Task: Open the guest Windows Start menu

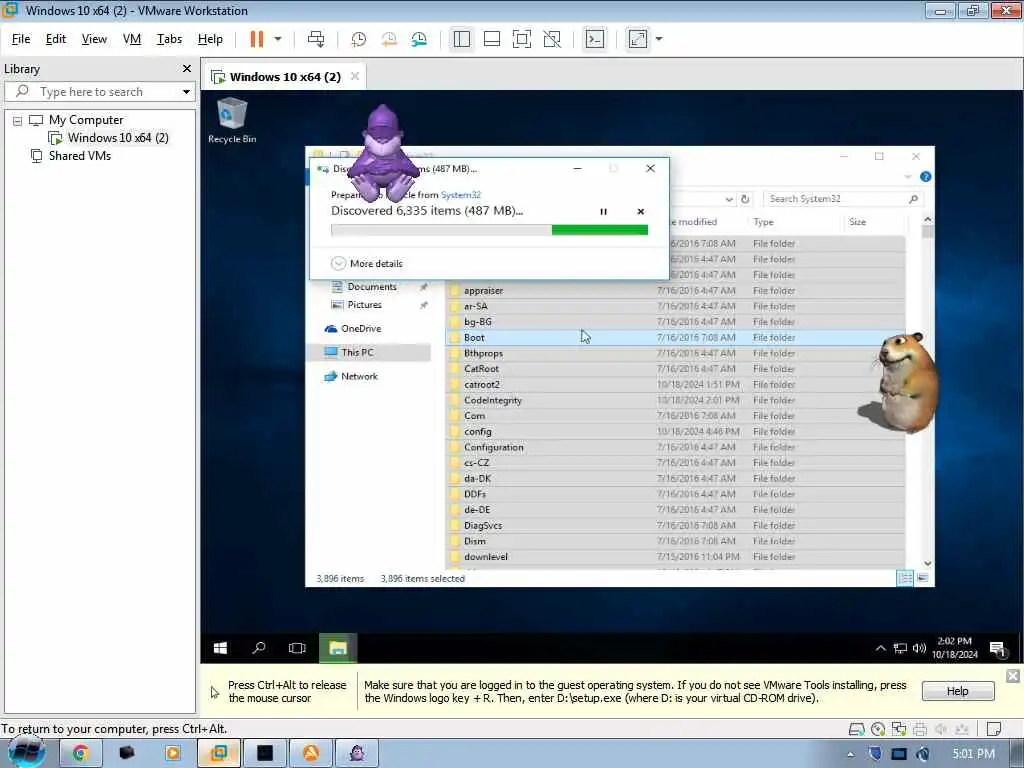Action: click(x=221, y=648)
